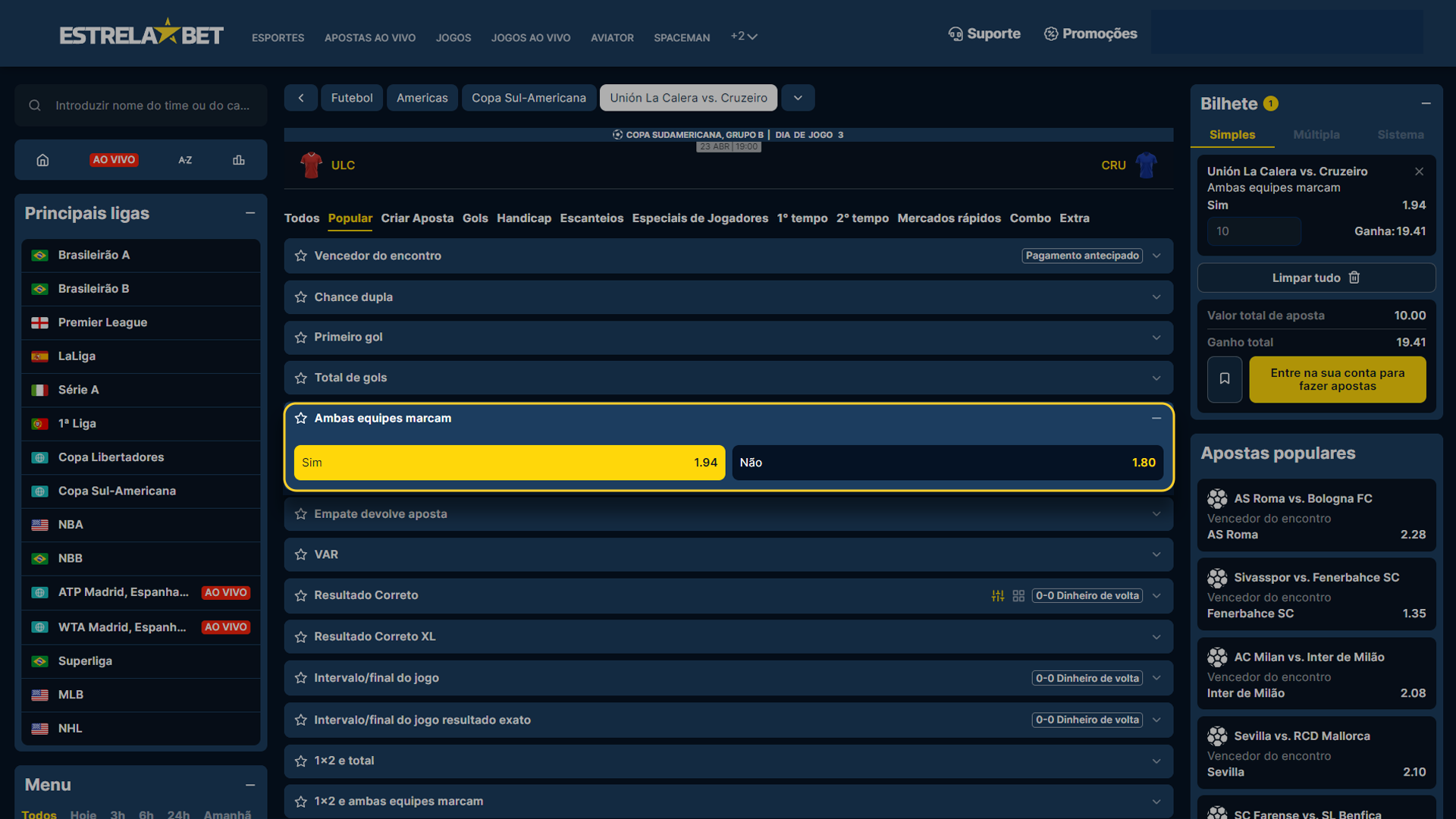
Task: Click Sivasspor vs. Fenerbahce football icon
Action: point(1217,578)
